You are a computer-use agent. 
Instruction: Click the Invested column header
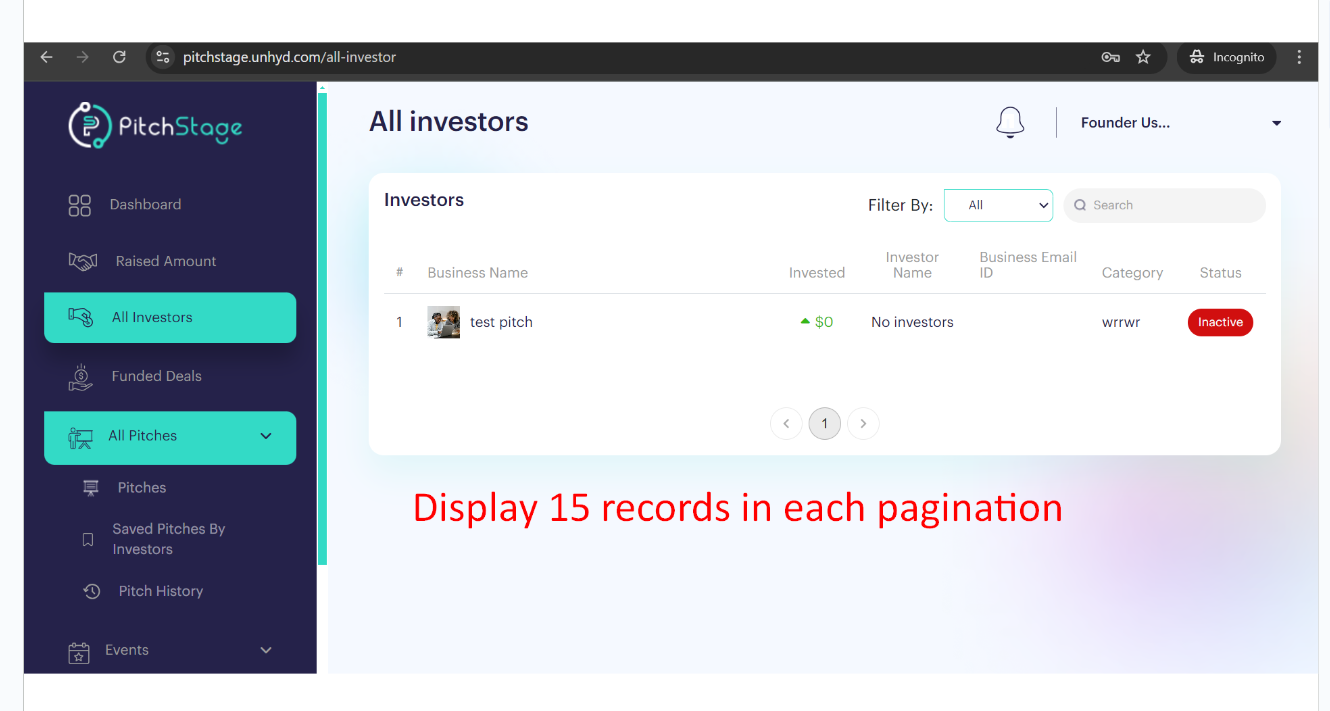pos(817,273)
